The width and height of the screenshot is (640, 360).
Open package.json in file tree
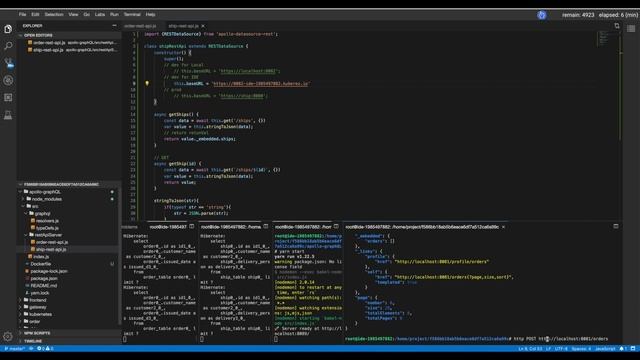pos(44,278)
